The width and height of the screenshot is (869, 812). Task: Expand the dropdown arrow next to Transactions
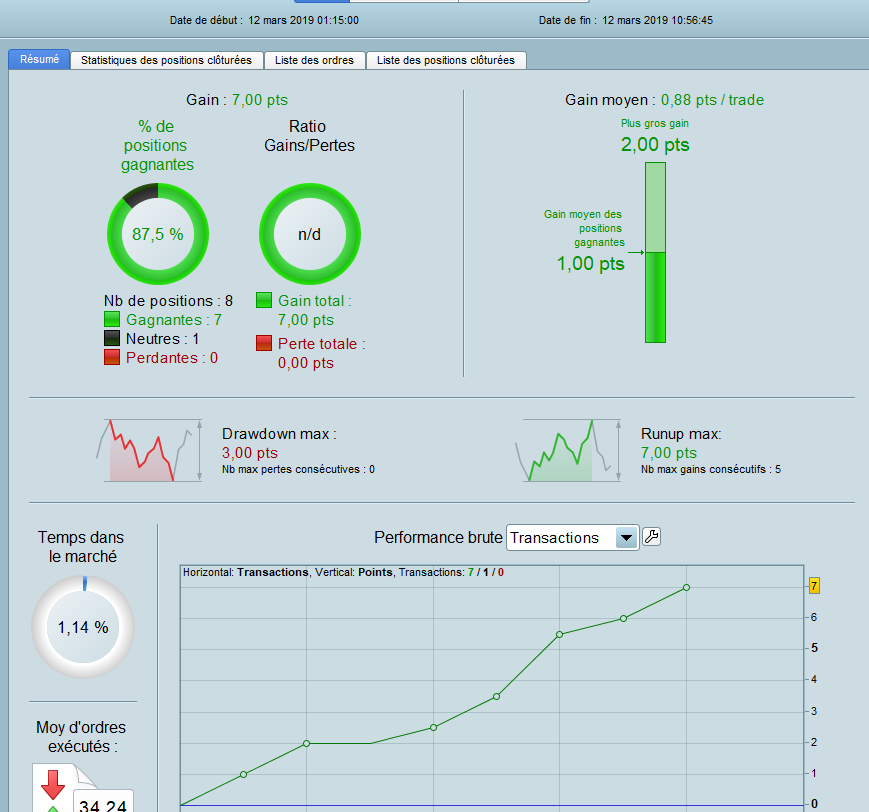tap(626, 538)
